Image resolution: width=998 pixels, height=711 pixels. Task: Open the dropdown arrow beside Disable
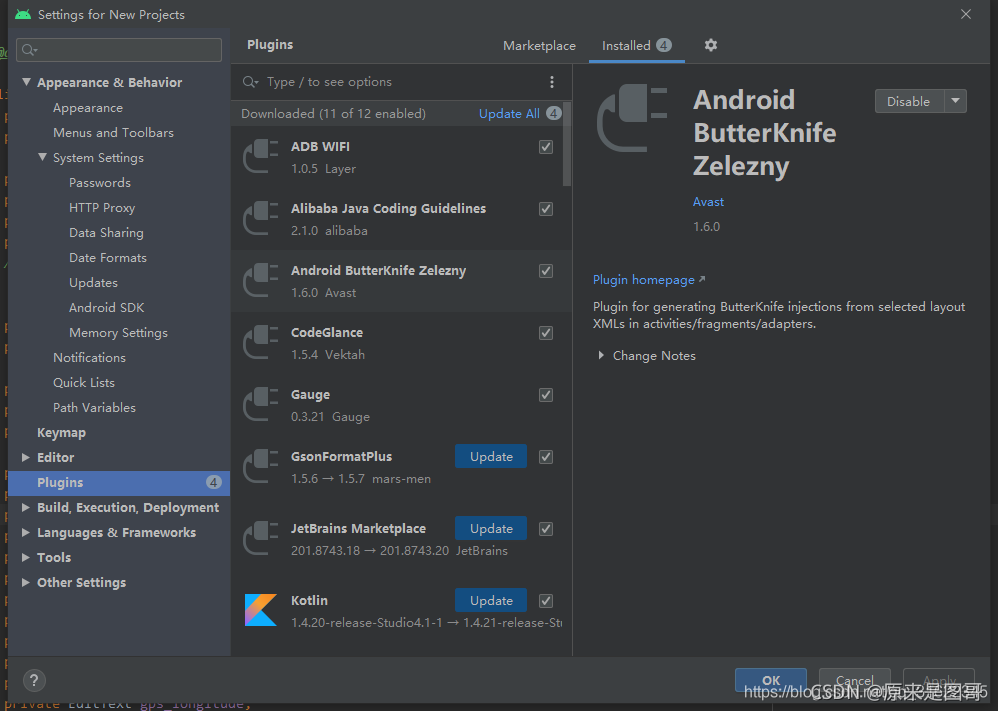pos(956,101)
